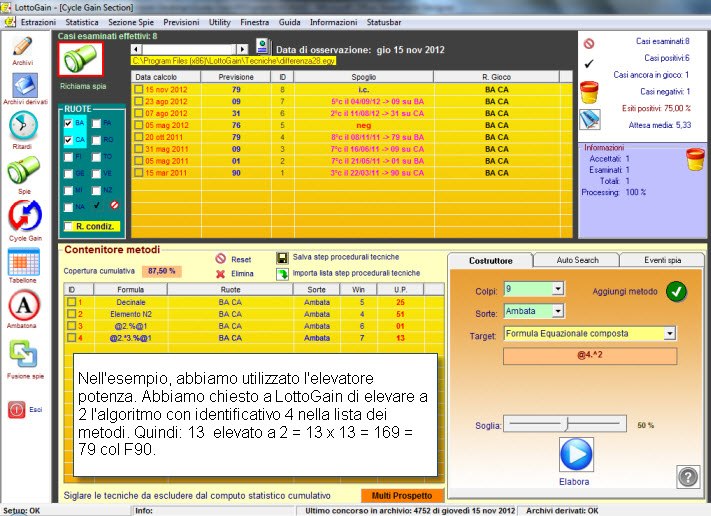Open the Estrazioni menu

(38, 22)
